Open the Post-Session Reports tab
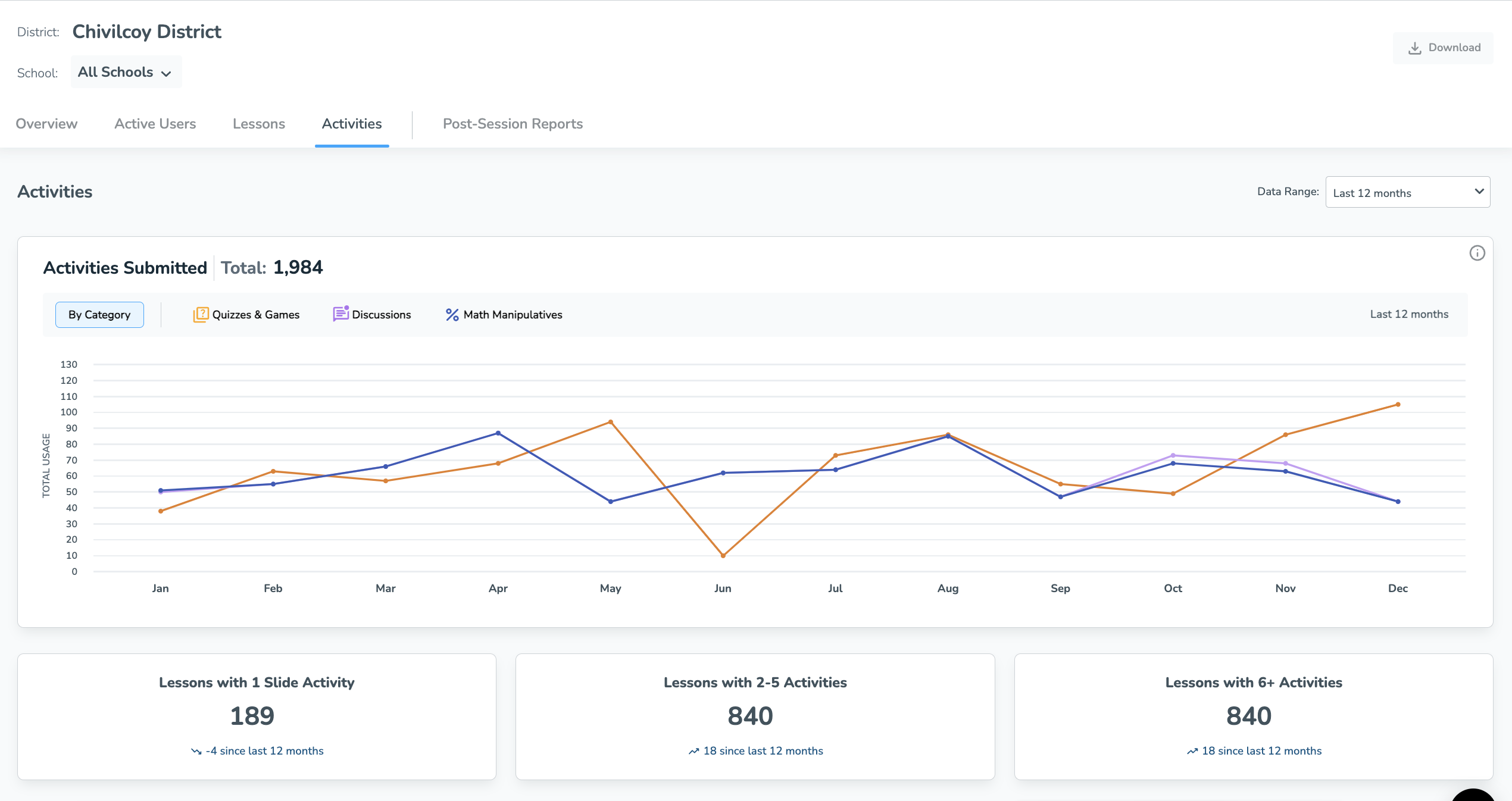The image size is (1512, 801). (513, 124)
